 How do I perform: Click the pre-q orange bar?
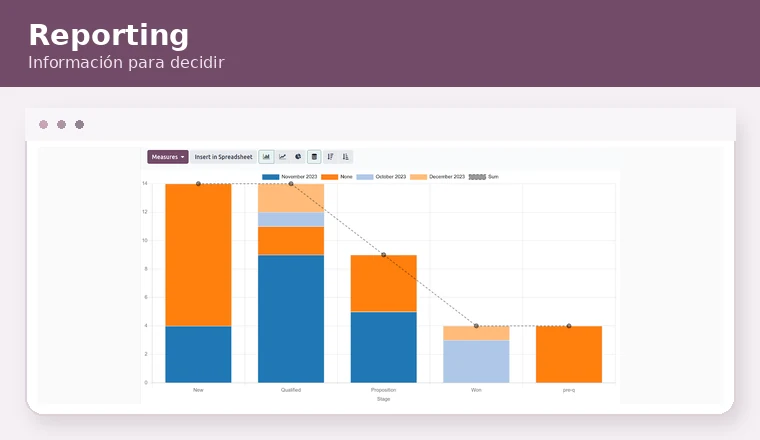569,354
